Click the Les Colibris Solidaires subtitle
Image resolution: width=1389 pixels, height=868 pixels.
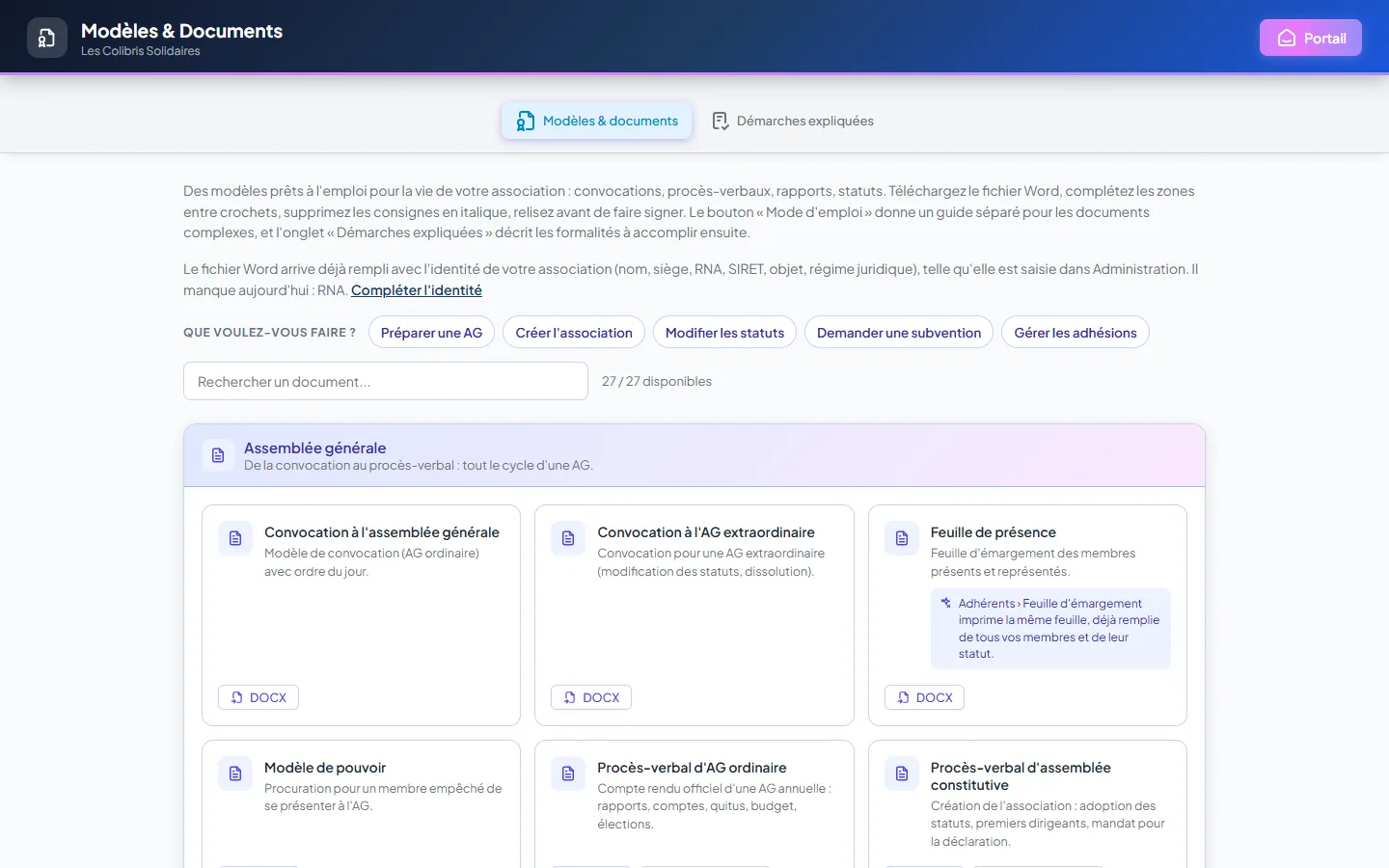click(x=141, y=51)
